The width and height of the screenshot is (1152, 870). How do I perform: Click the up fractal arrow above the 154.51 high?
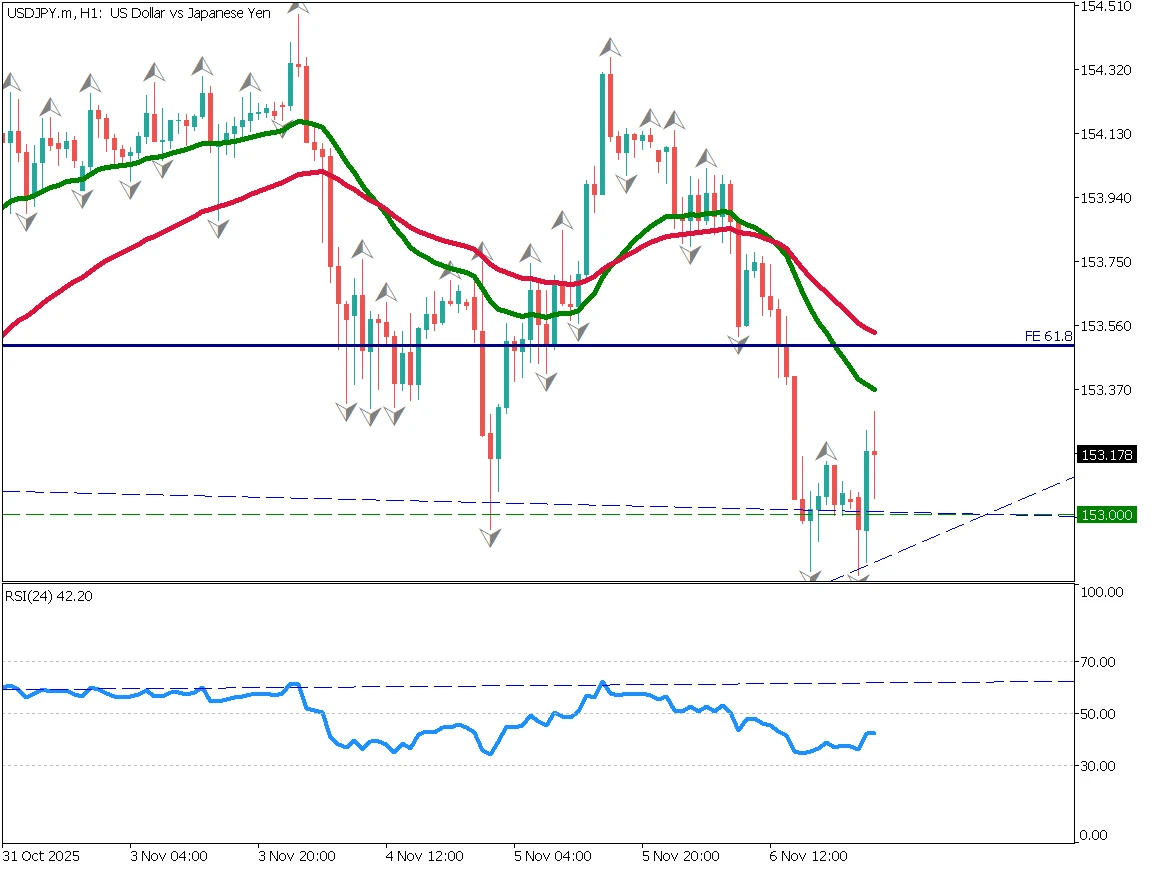[297, 6]
